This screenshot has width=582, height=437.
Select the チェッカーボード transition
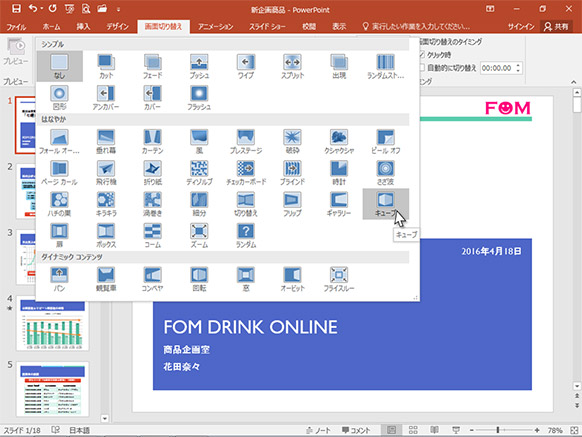click(246, 173)
